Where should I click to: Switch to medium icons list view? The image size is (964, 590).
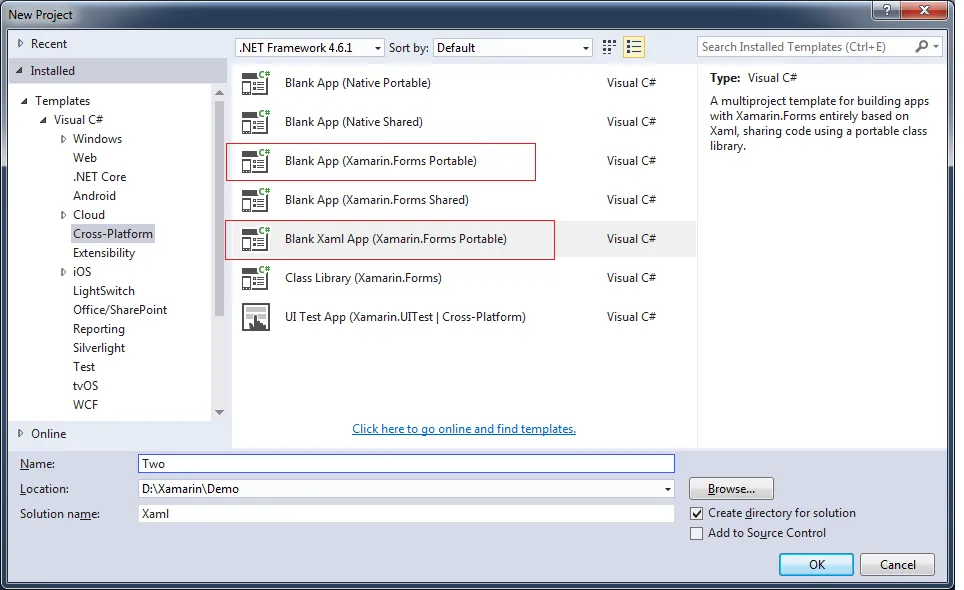pos(634,47)
